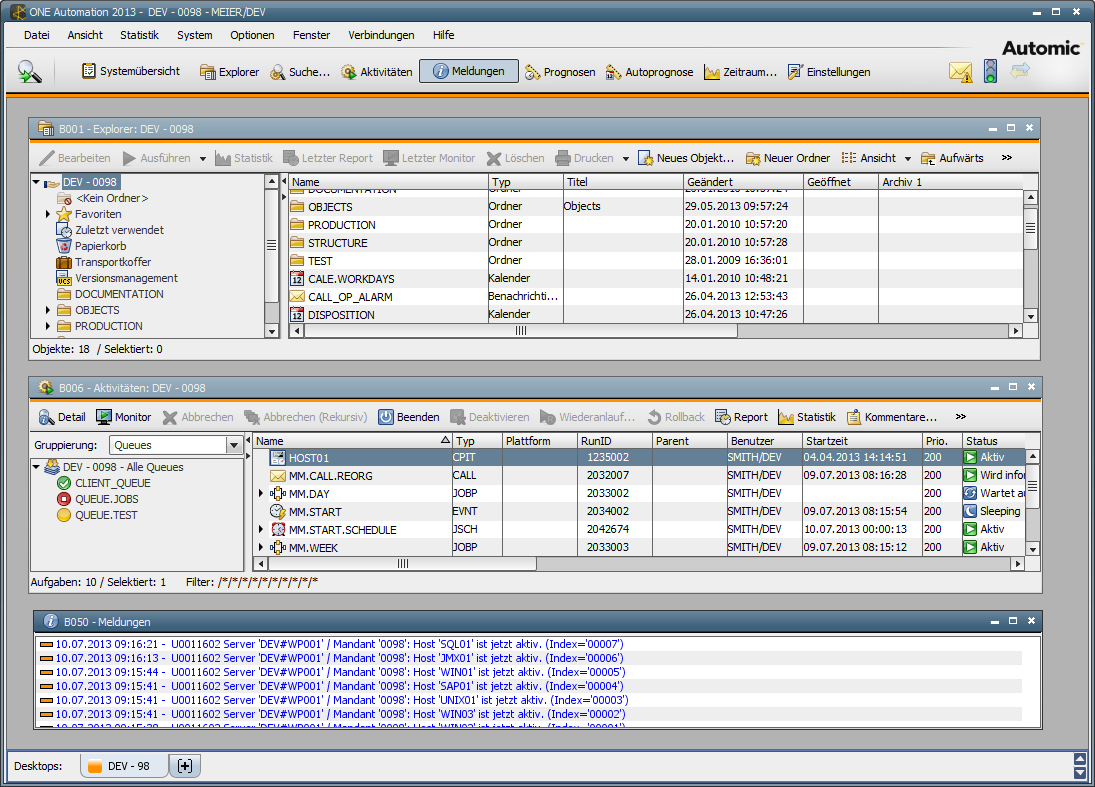Sort Explorer list by Geändert column
Image resolution: width=1095 pixels, height=787 pixels.
pos(742,182)
